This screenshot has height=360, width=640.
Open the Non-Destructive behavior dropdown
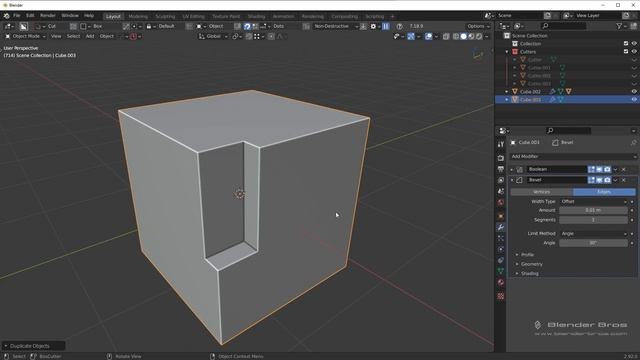tap(335, 26)
